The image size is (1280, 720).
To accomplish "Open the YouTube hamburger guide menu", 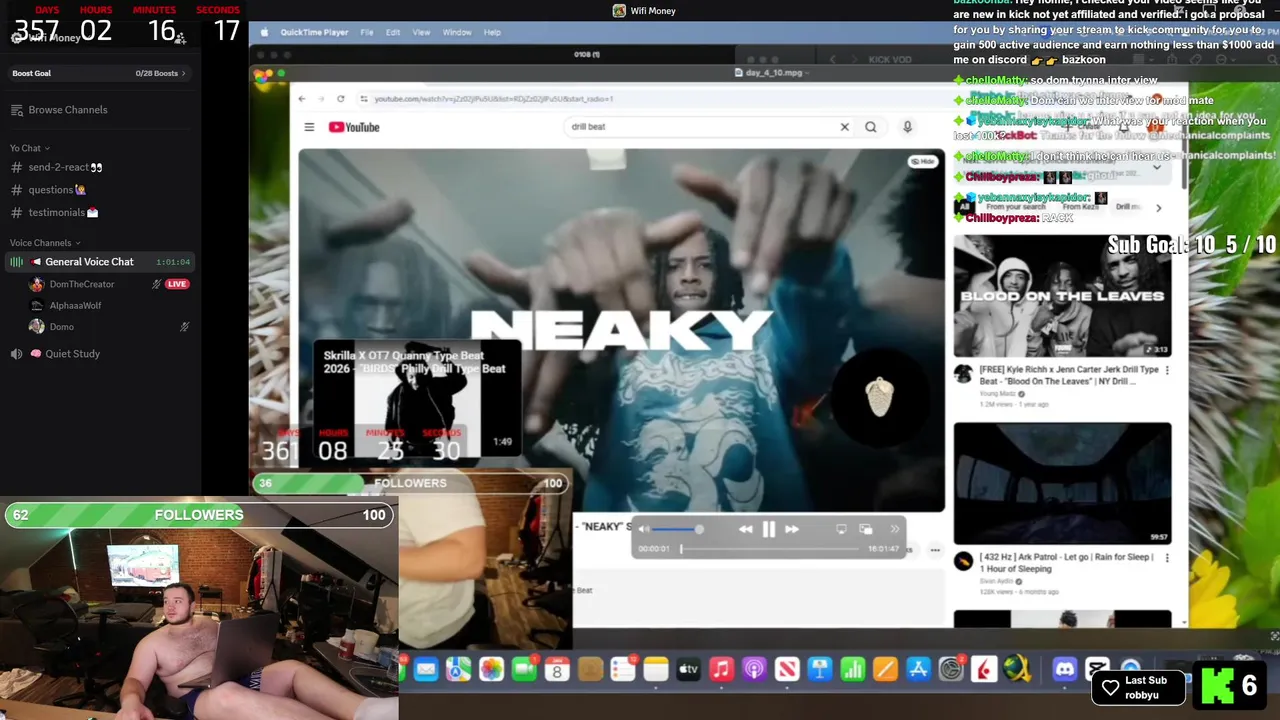I will [309, 127].
